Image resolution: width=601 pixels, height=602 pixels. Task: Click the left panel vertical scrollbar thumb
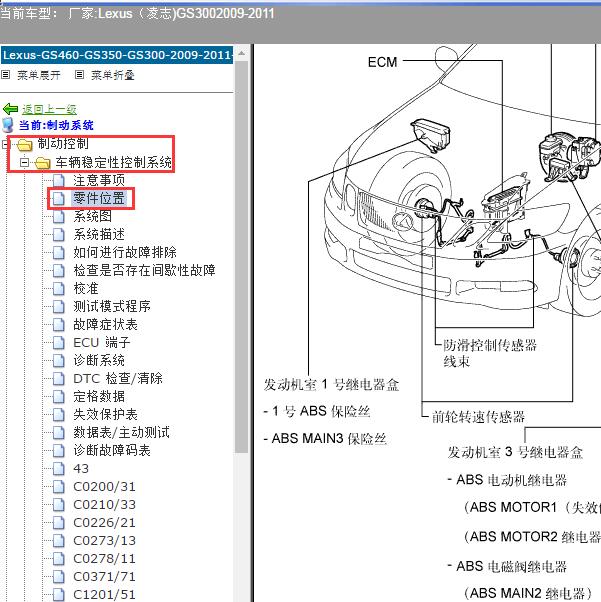pyautogui.click(x=242, y=257)
